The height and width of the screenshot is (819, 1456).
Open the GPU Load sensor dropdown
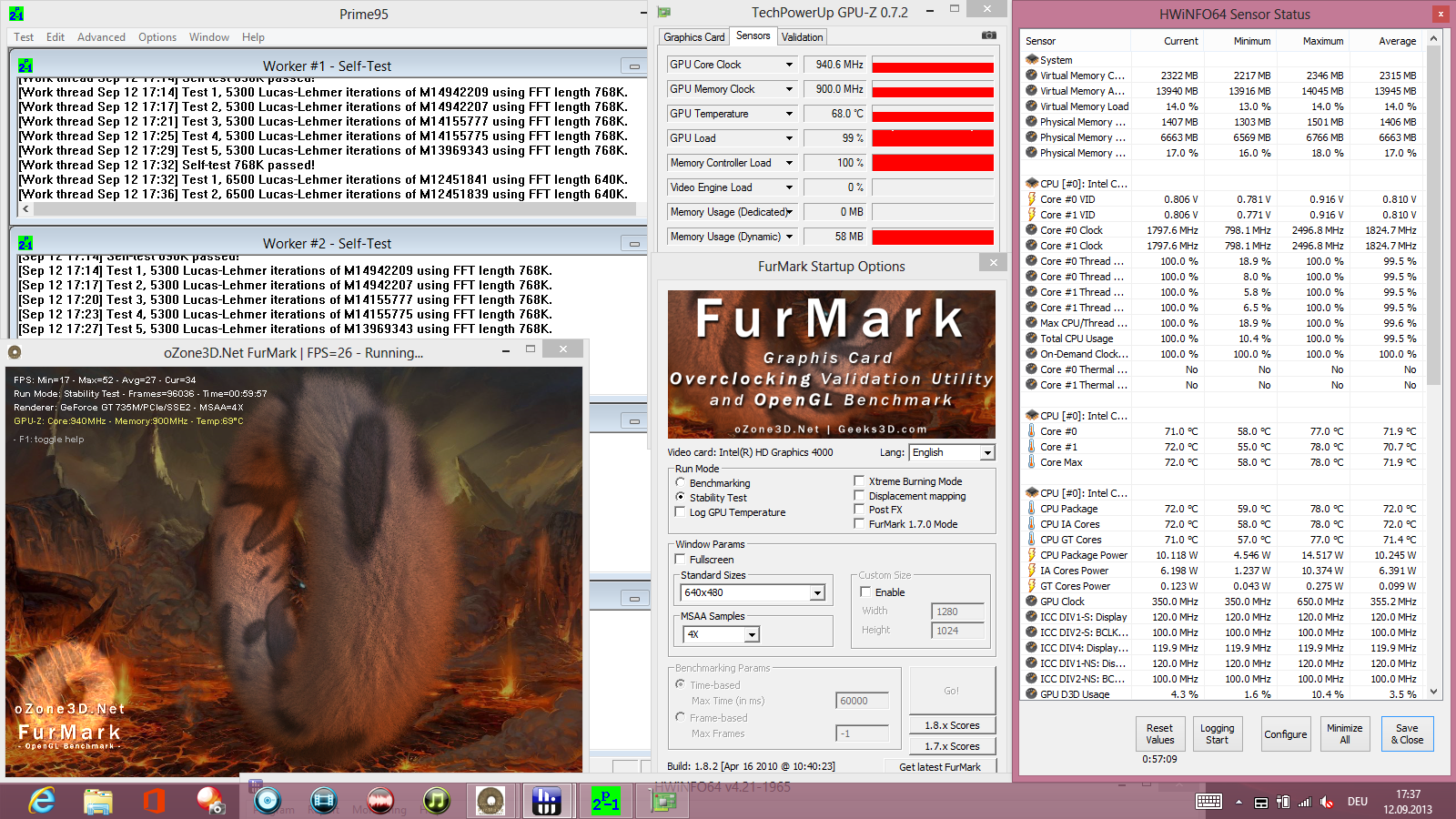coord(789,138)
